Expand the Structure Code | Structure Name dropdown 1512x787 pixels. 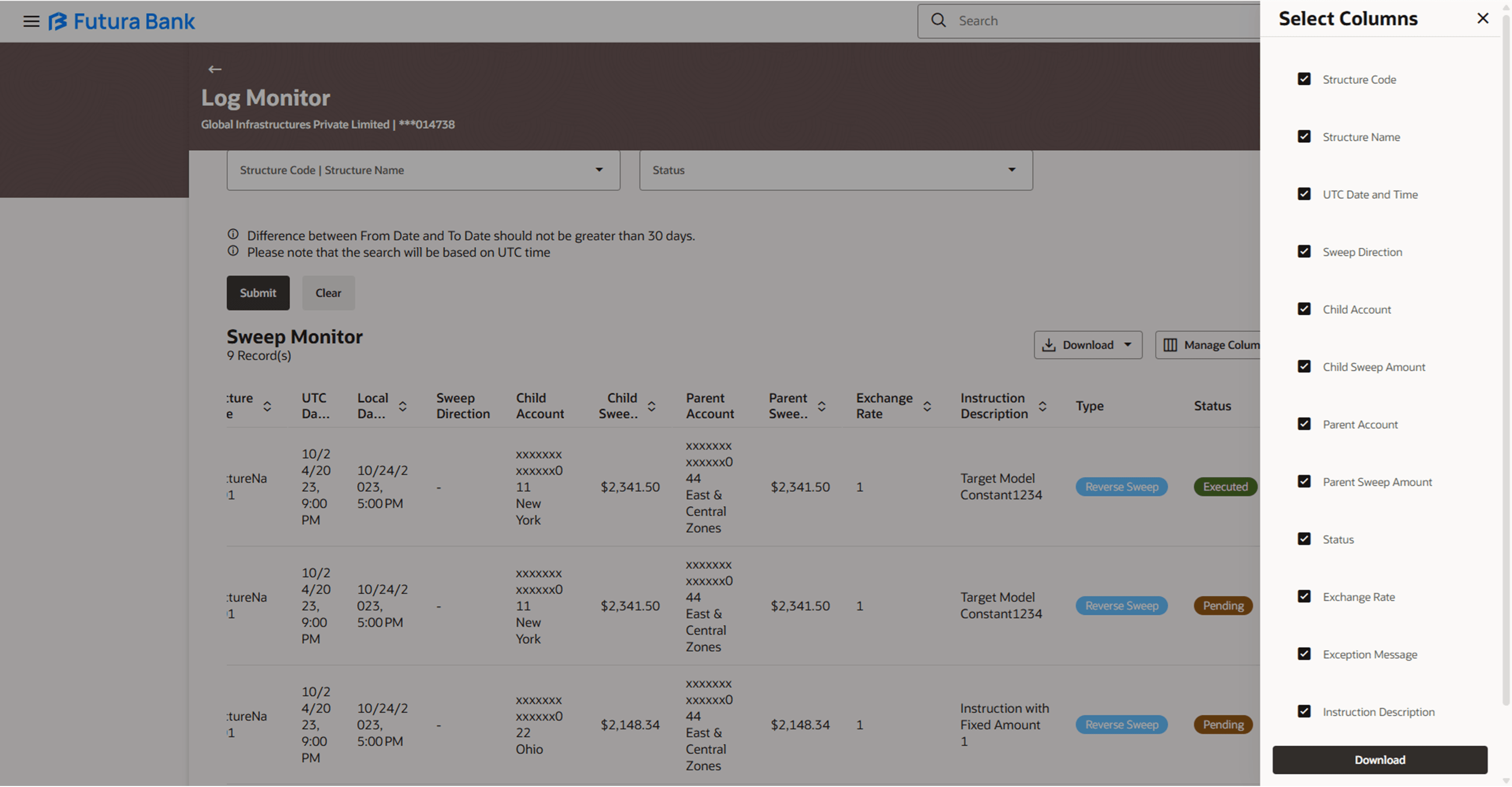click(x=423, y=170)
